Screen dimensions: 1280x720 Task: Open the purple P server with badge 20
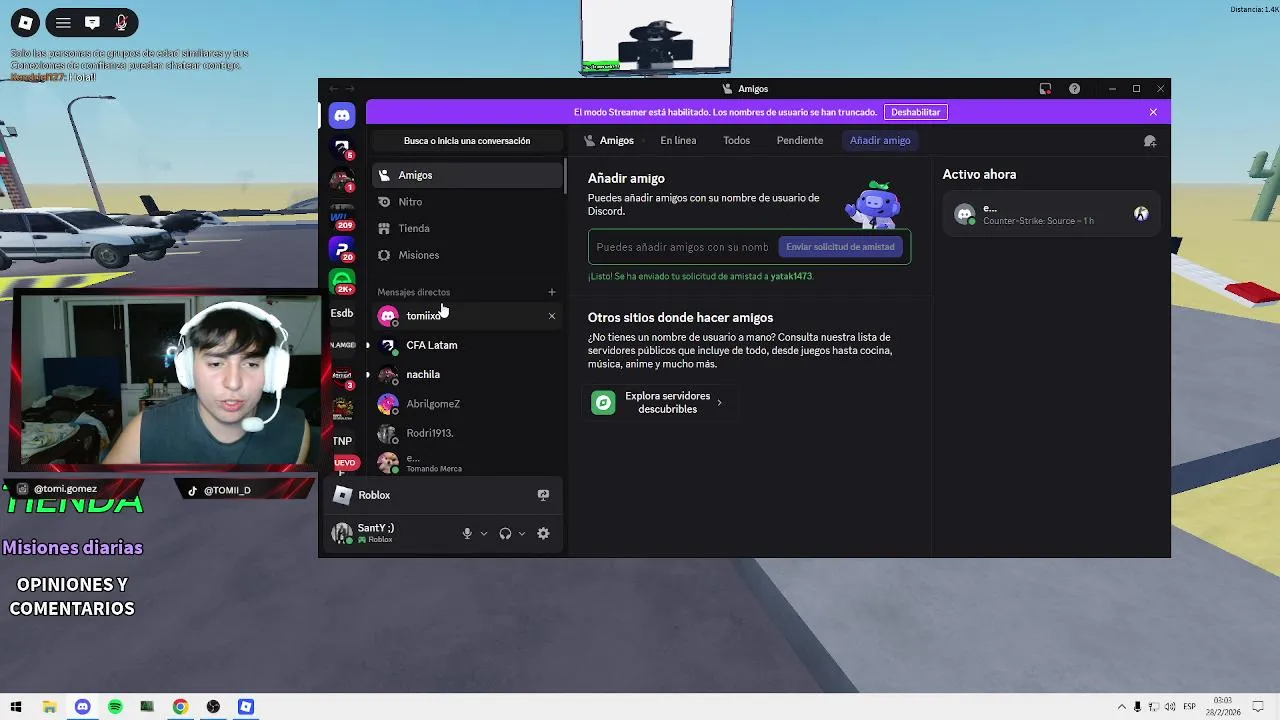[x=342, y=249]
